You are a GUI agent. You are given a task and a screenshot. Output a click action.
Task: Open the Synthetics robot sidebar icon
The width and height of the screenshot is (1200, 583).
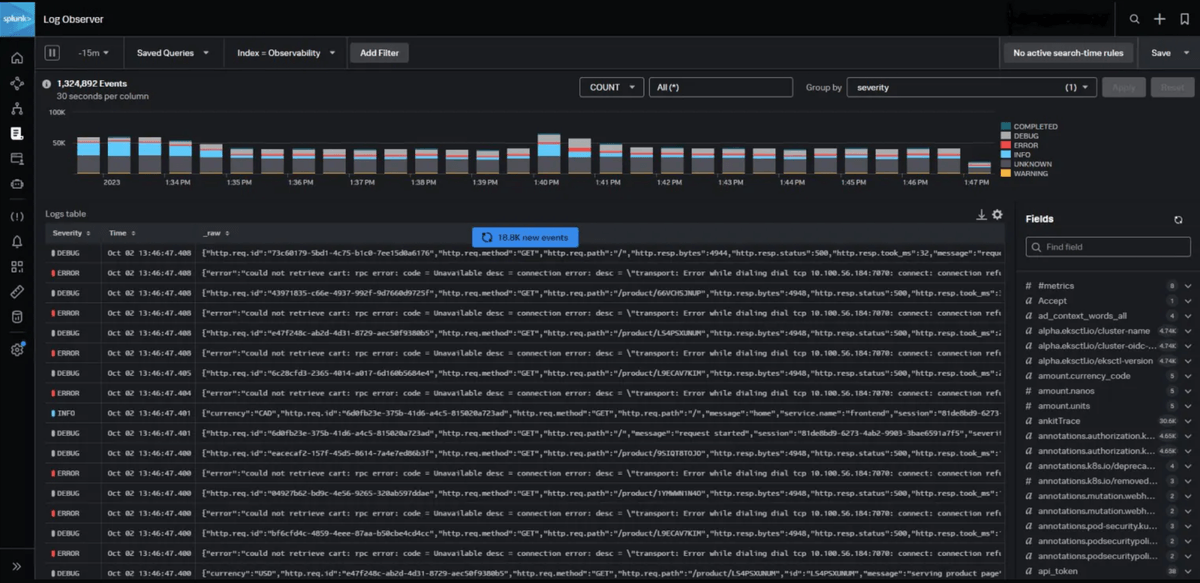click(17, 183)
